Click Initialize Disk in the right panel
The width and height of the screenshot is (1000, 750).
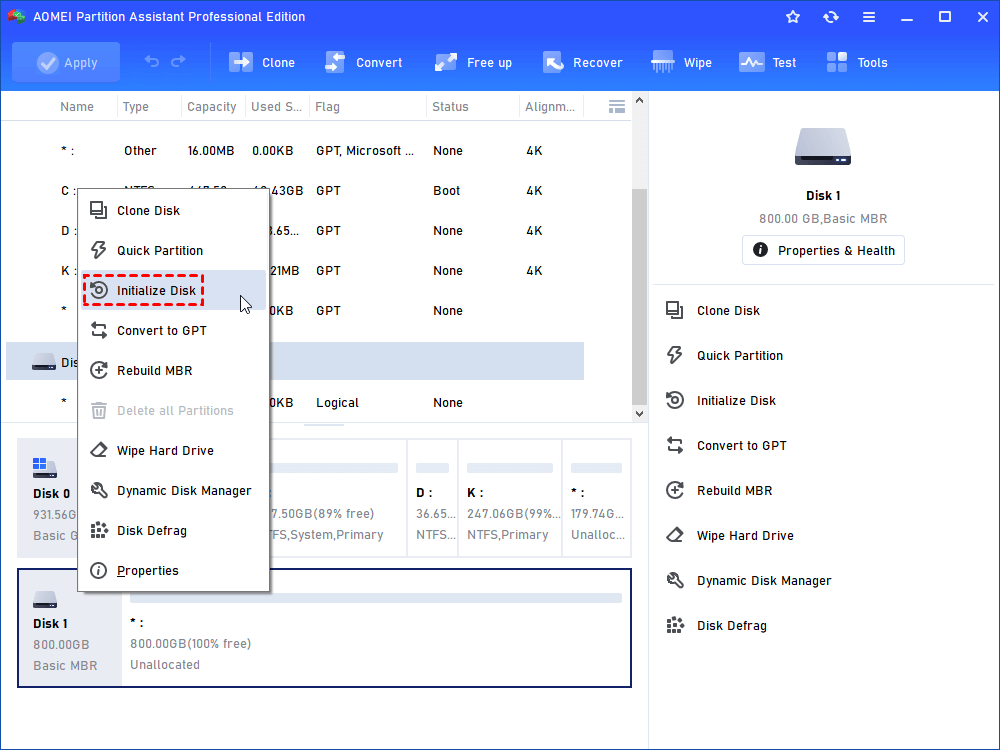tap(721, 401)
